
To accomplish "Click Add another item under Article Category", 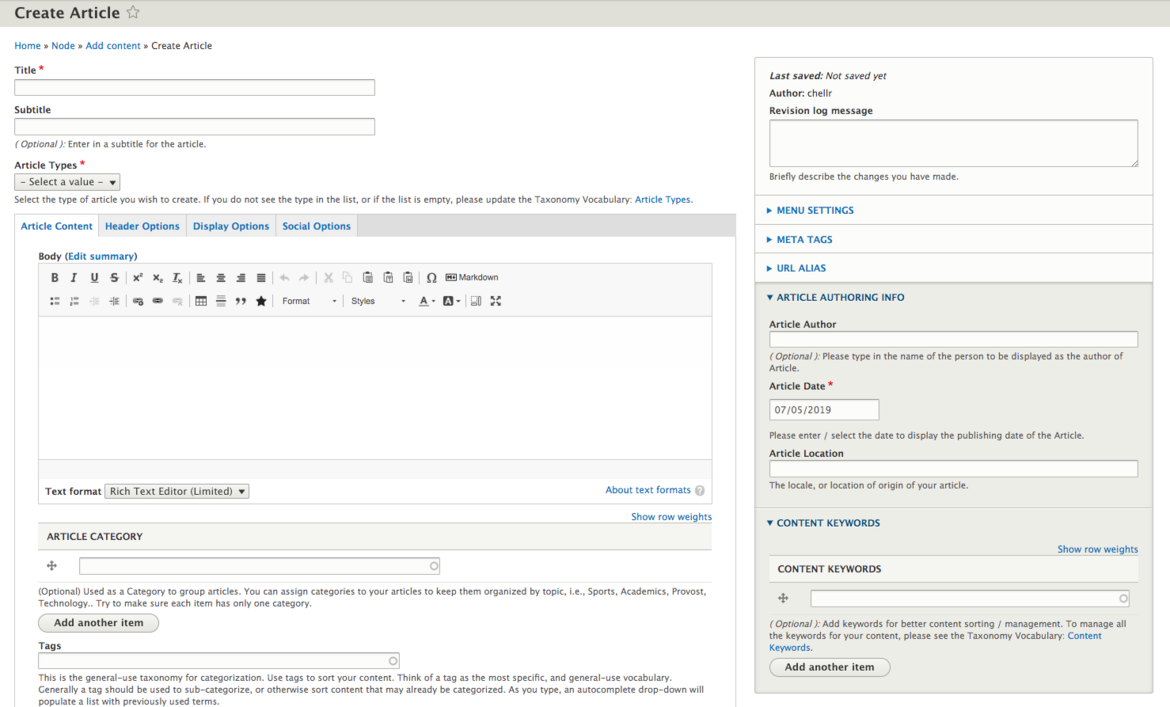I will coord(98,623).
